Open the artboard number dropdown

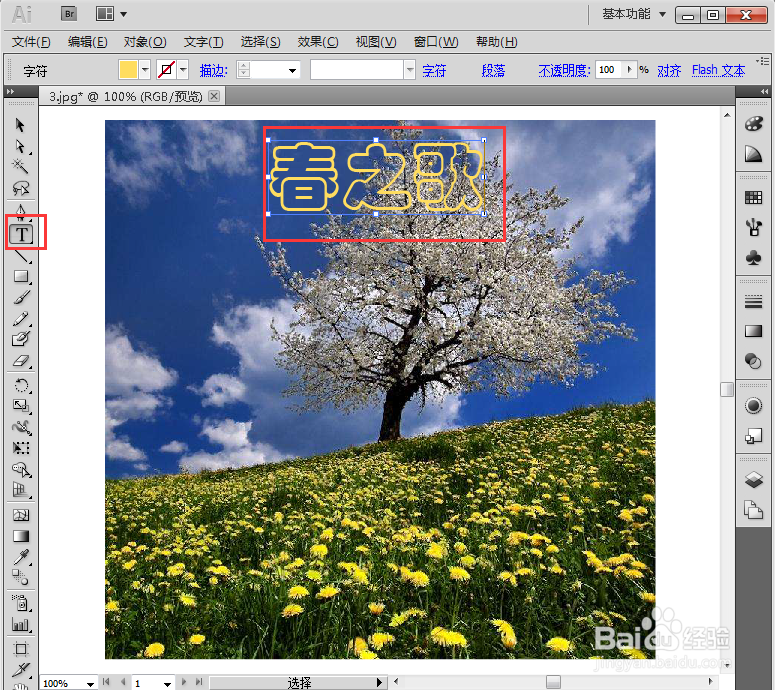click(168, 684)
